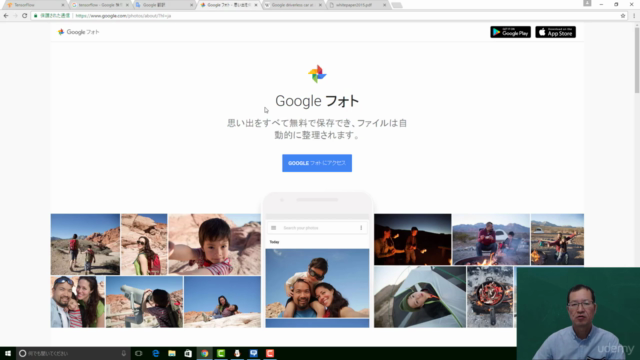Click the Google Photos pinwheel logo in header
This screenshot has width=640, height=360.
point(61,32)
